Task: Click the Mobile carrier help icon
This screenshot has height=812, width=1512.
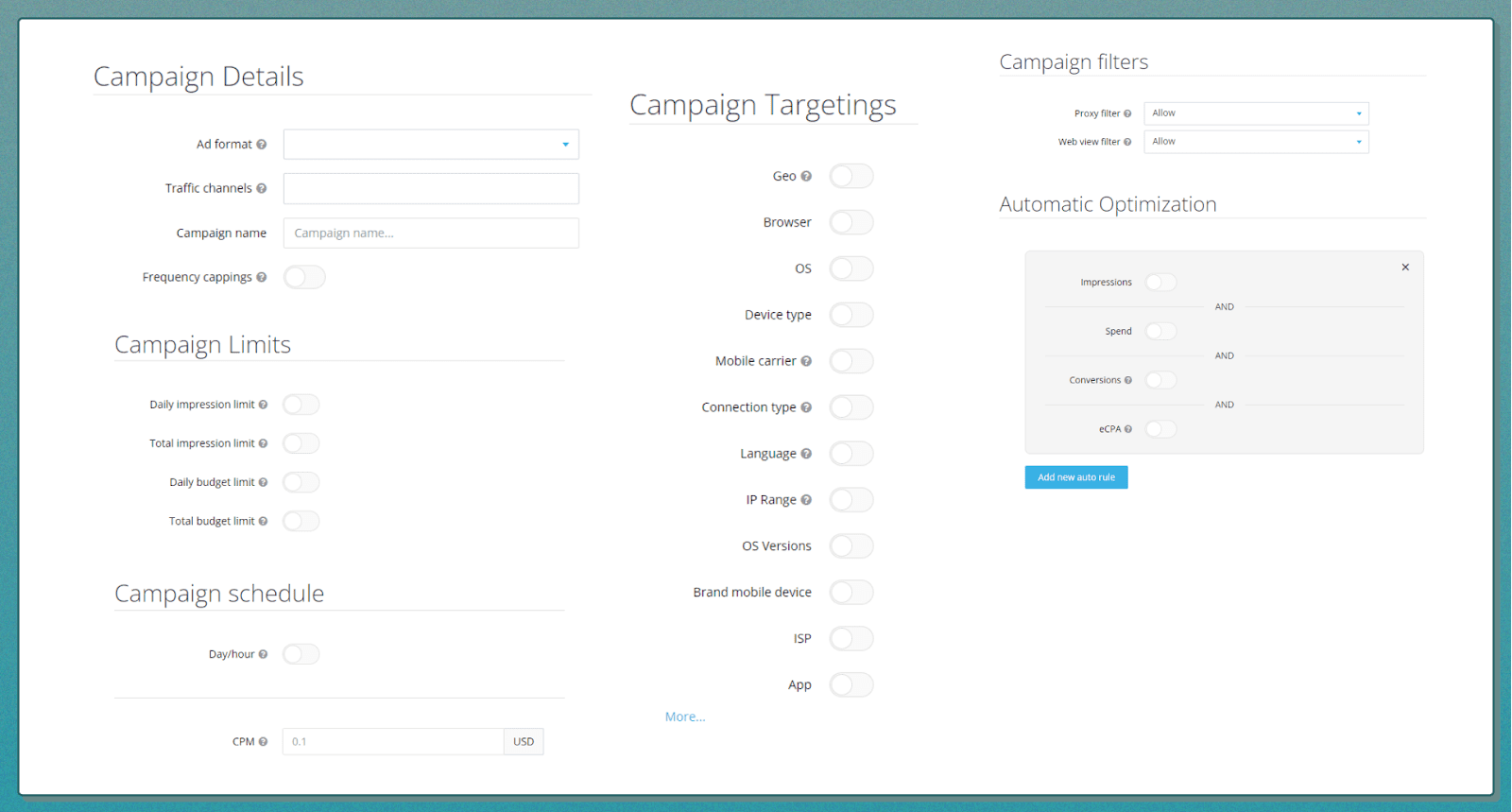Action: click(x=806, y=361)
